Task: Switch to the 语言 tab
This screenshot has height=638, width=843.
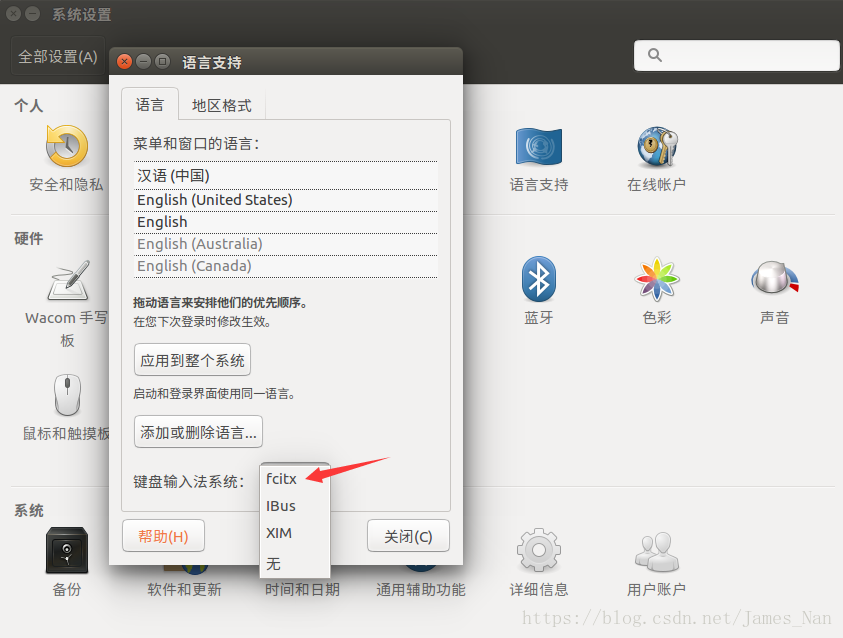Action: (x=150, y=104)
